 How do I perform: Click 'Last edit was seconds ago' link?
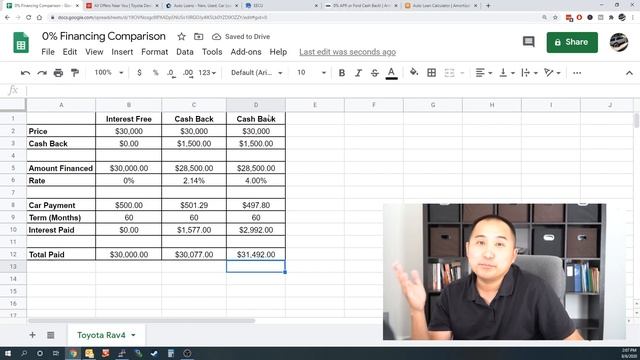click(347, 52)
